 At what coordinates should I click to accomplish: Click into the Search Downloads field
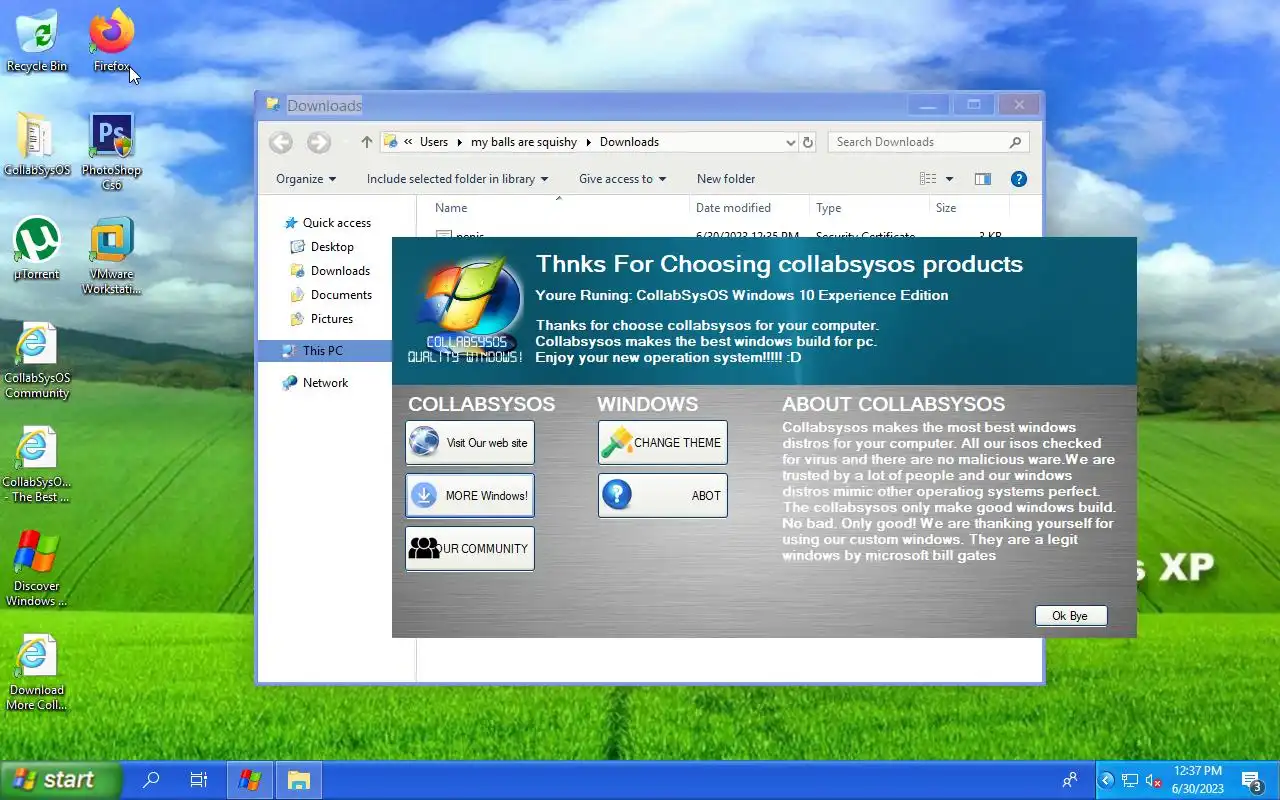click(x=929, y=142)
